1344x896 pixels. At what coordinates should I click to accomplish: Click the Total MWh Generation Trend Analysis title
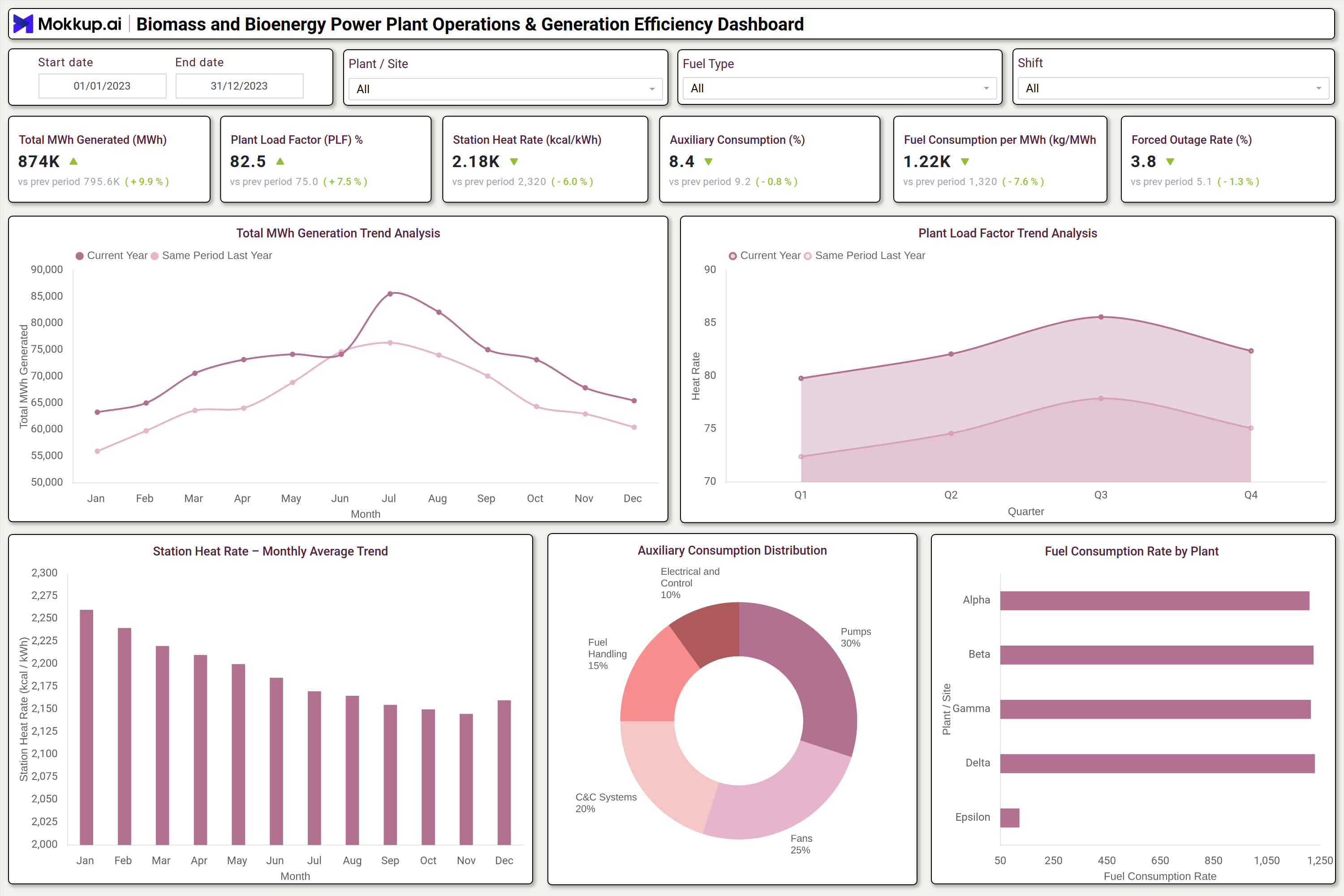click(338, 233)
